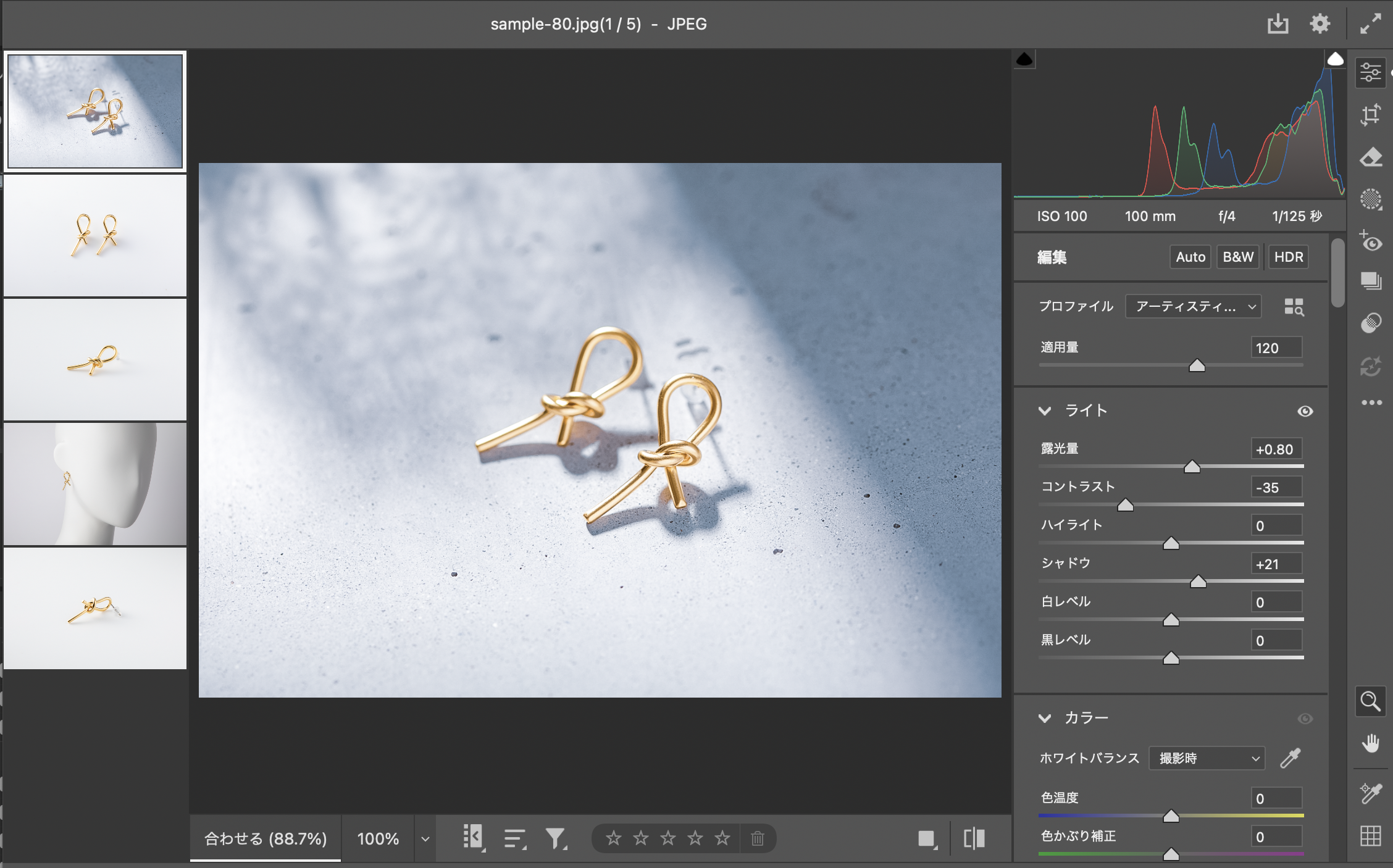Open the ホワイトバランス 撮影時 dropdown
The image size is (1393, 868).
coord(1207,758)
